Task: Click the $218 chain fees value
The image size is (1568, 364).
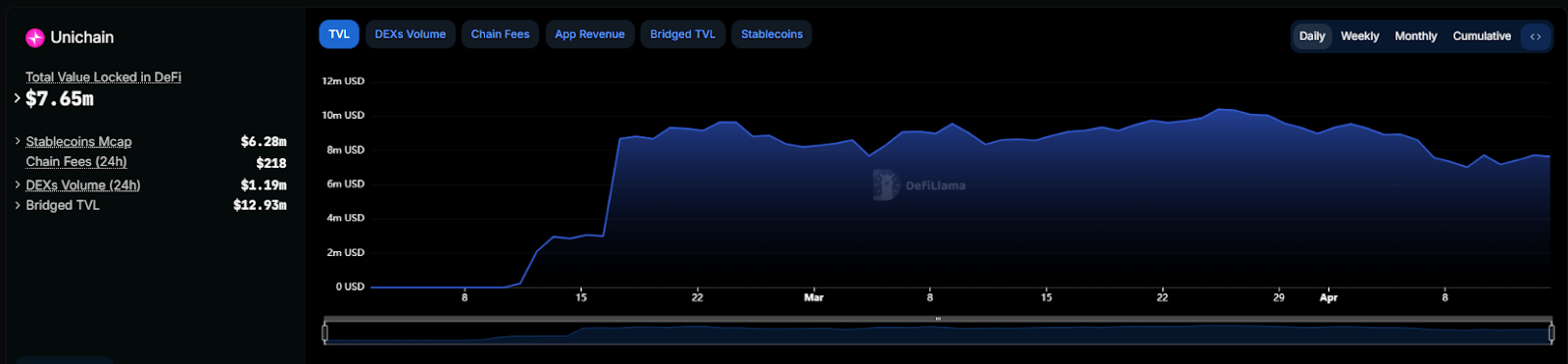Action: 271,163
